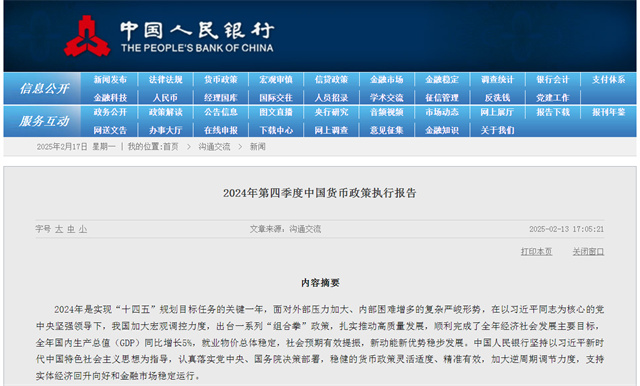Open 调查统计 navigation link
This screenshot has height=386, width=640.
click(497, 80)
